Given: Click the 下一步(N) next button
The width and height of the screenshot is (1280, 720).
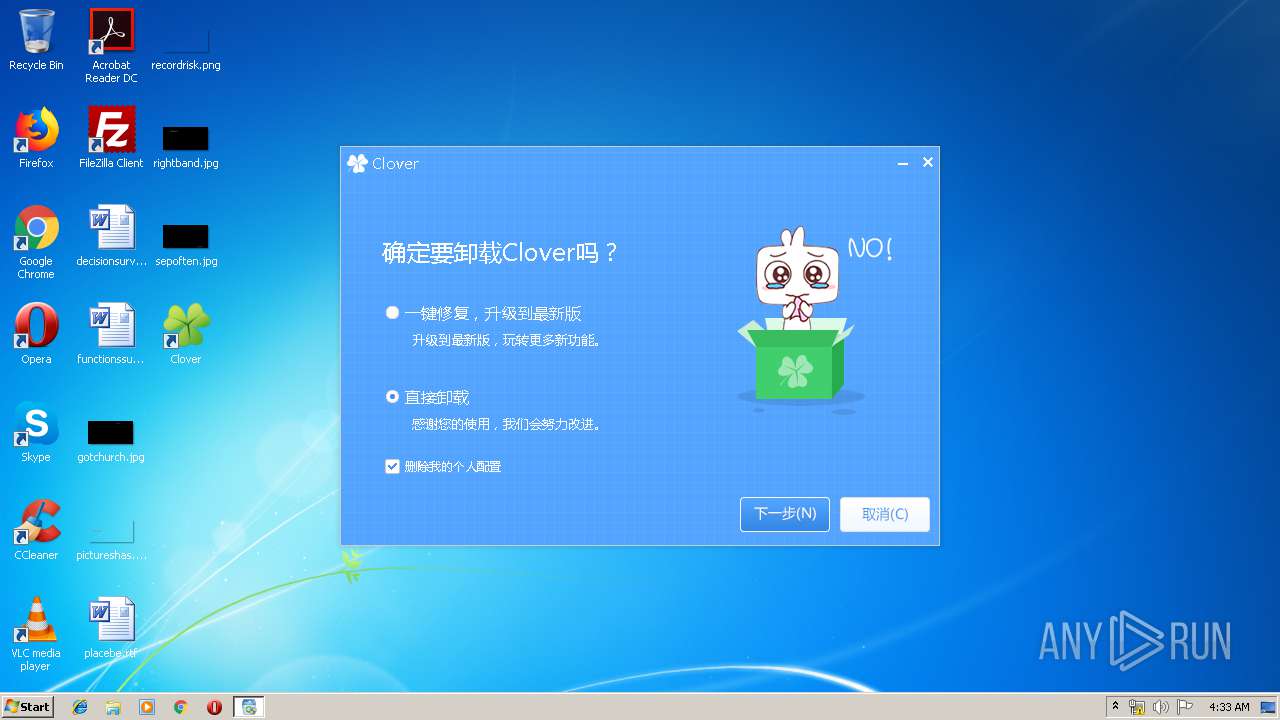Looking at the screenshot, I should [x=785, y=514].
